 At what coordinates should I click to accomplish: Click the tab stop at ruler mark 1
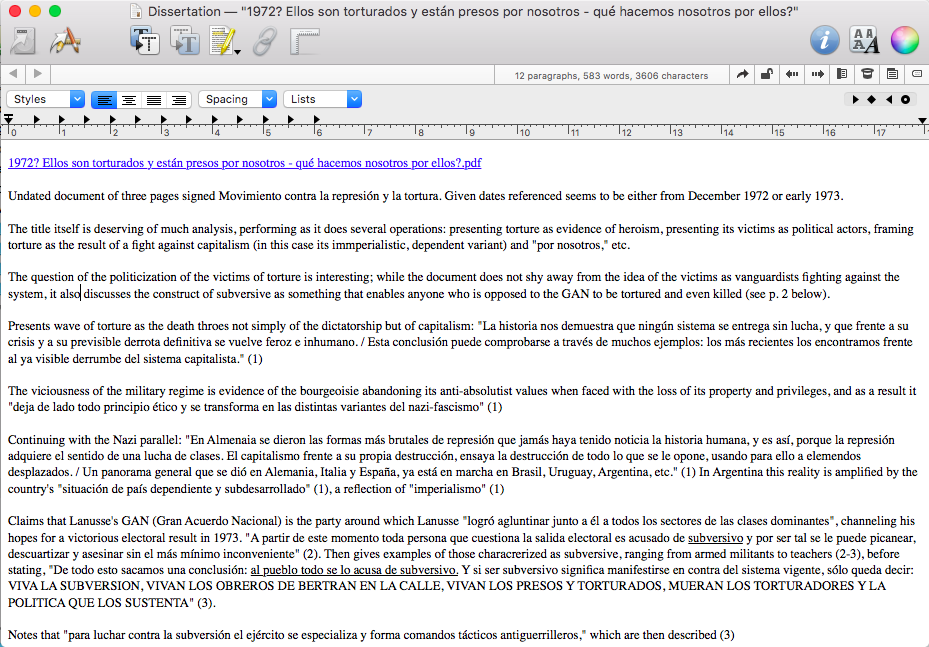[62, 120]
